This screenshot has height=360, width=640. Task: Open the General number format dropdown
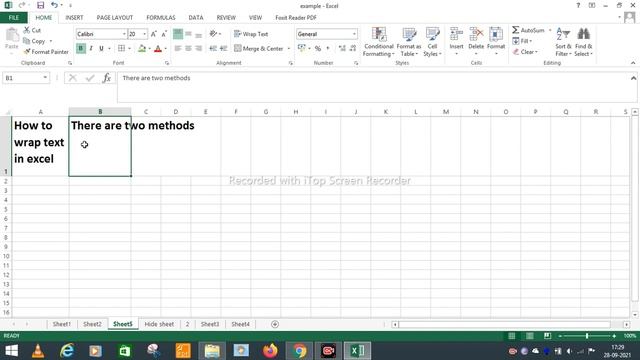pyautogui.click(x=354, y=34)
